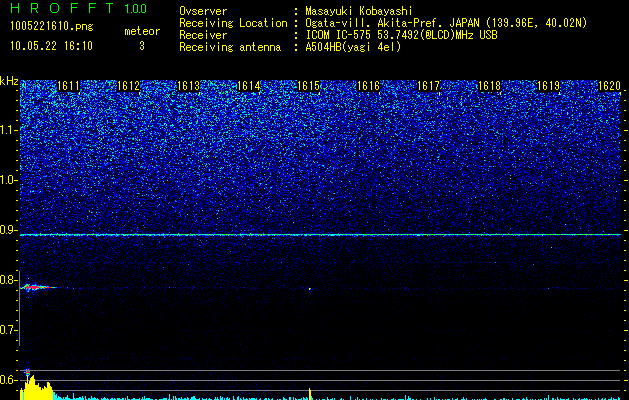Click the 0.8 kHz axis label

(x=8, y=280)
